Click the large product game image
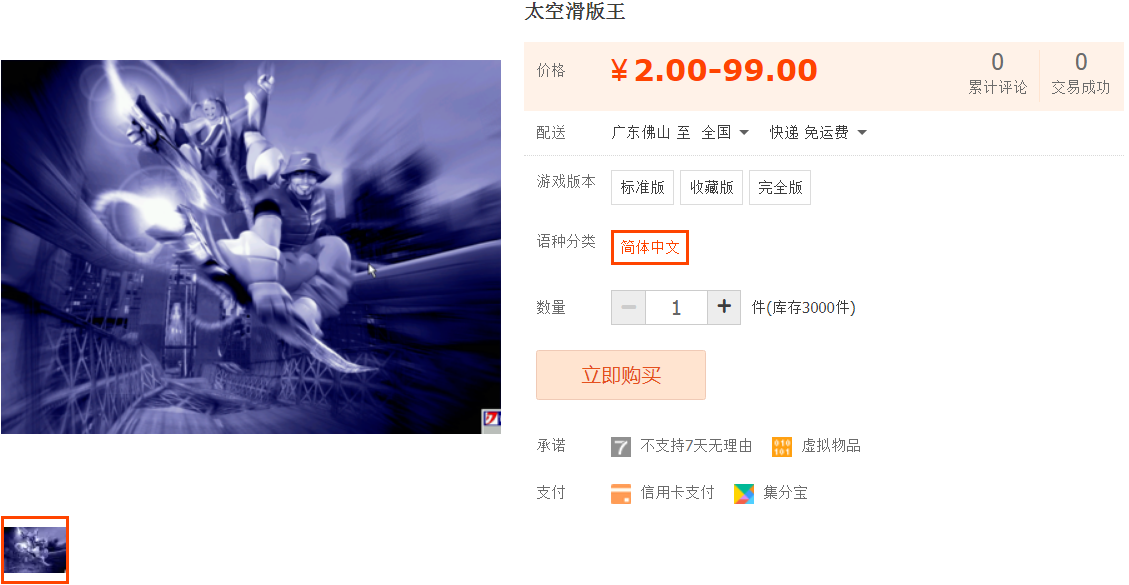Viewport: 1129px width, 585px height. 251,246
